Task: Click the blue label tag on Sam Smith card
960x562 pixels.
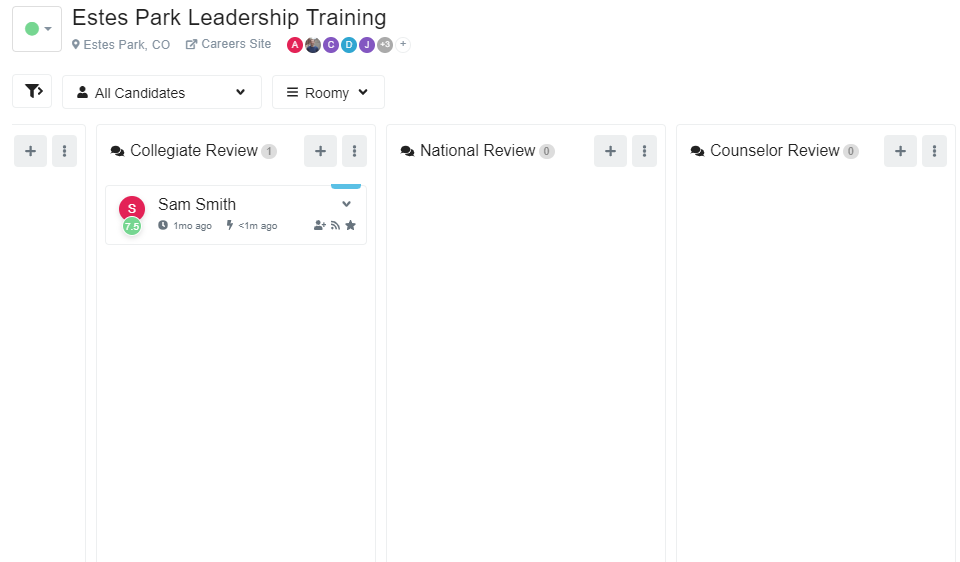Action: pyautogui.click(x=346, y=186)
